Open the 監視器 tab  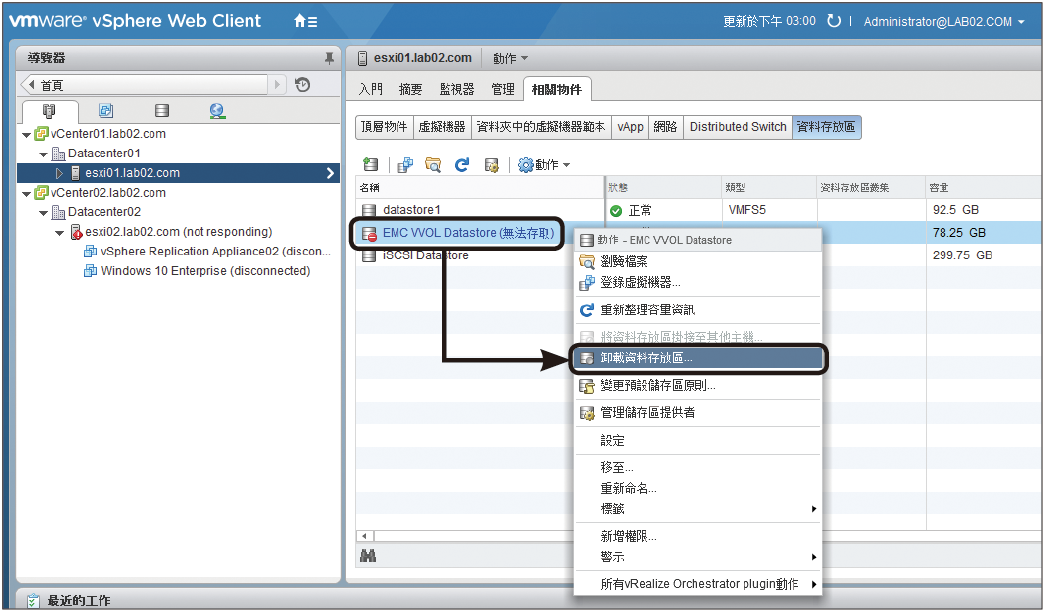[457, 89]
